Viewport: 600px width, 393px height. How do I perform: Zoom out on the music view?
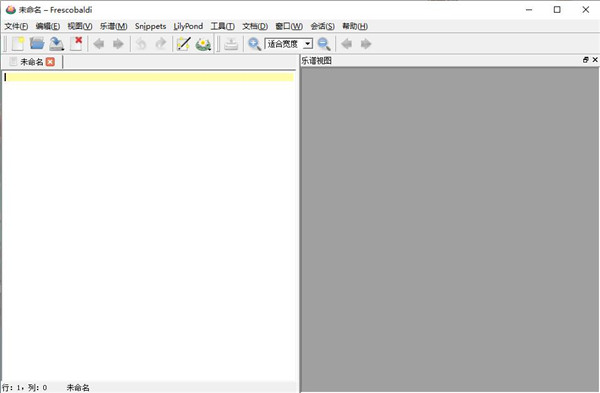(324, 44)
